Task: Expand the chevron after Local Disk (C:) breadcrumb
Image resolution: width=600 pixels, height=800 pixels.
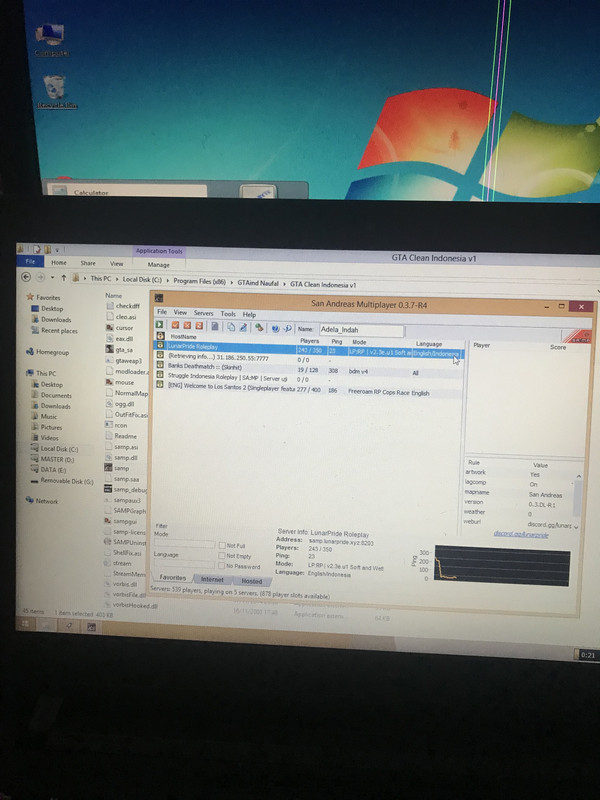Action: [x=167, y=281]
